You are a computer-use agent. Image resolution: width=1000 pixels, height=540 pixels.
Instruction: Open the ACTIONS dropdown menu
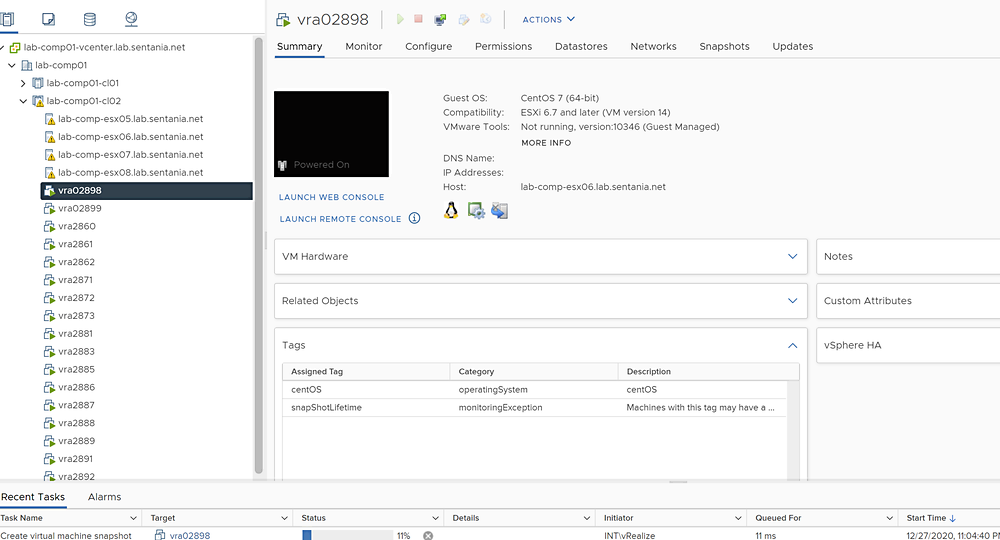[x=548, y=20]
